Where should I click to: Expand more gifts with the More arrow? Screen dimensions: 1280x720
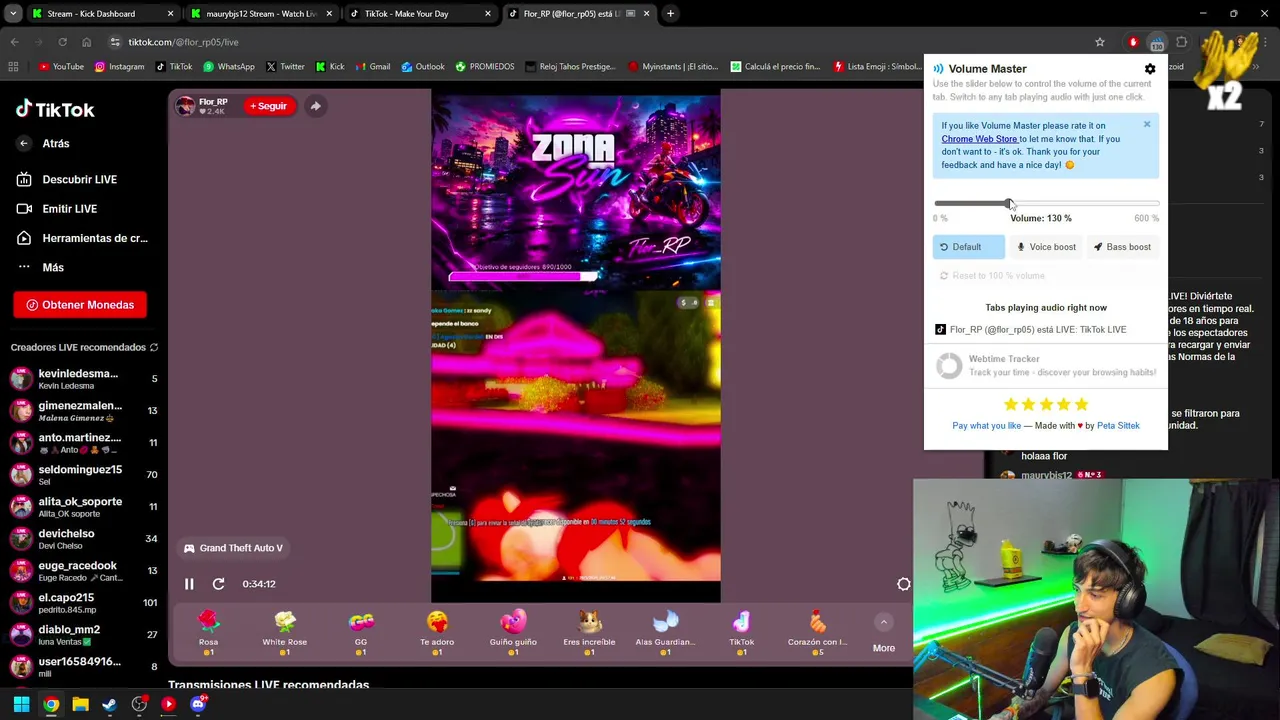883,622
